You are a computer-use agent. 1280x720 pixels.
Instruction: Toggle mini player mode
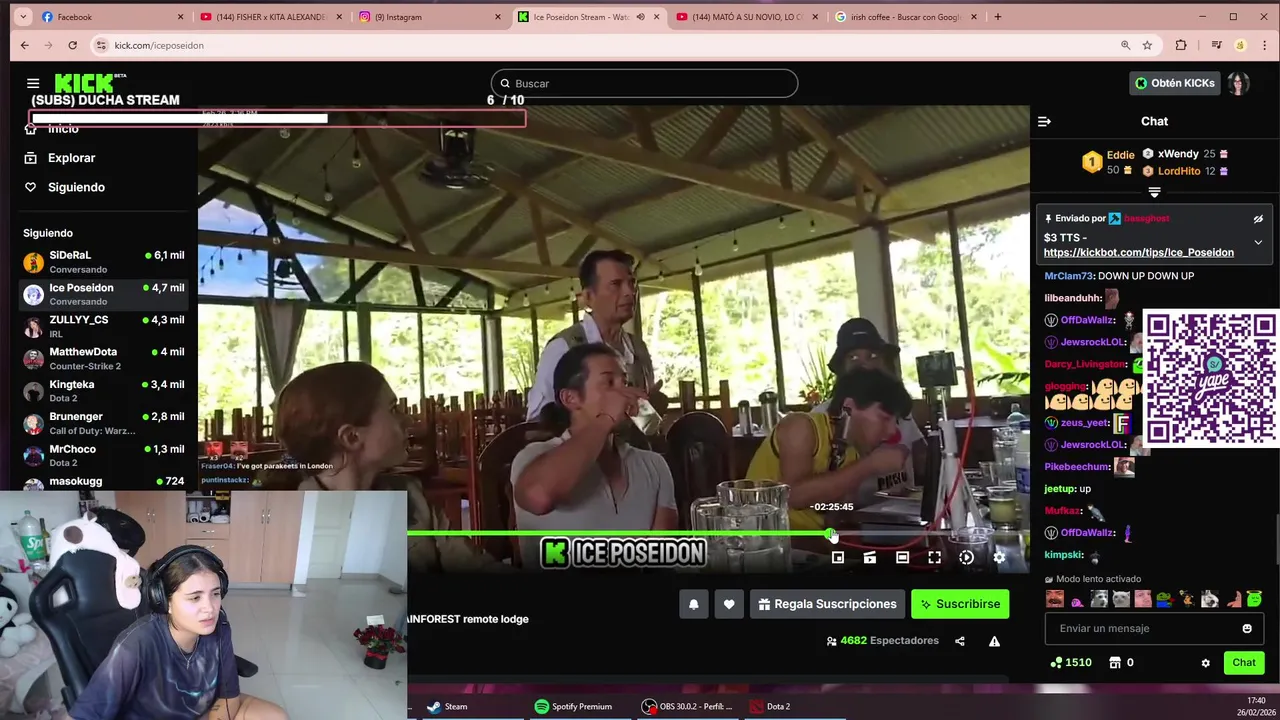coord(838,558)
